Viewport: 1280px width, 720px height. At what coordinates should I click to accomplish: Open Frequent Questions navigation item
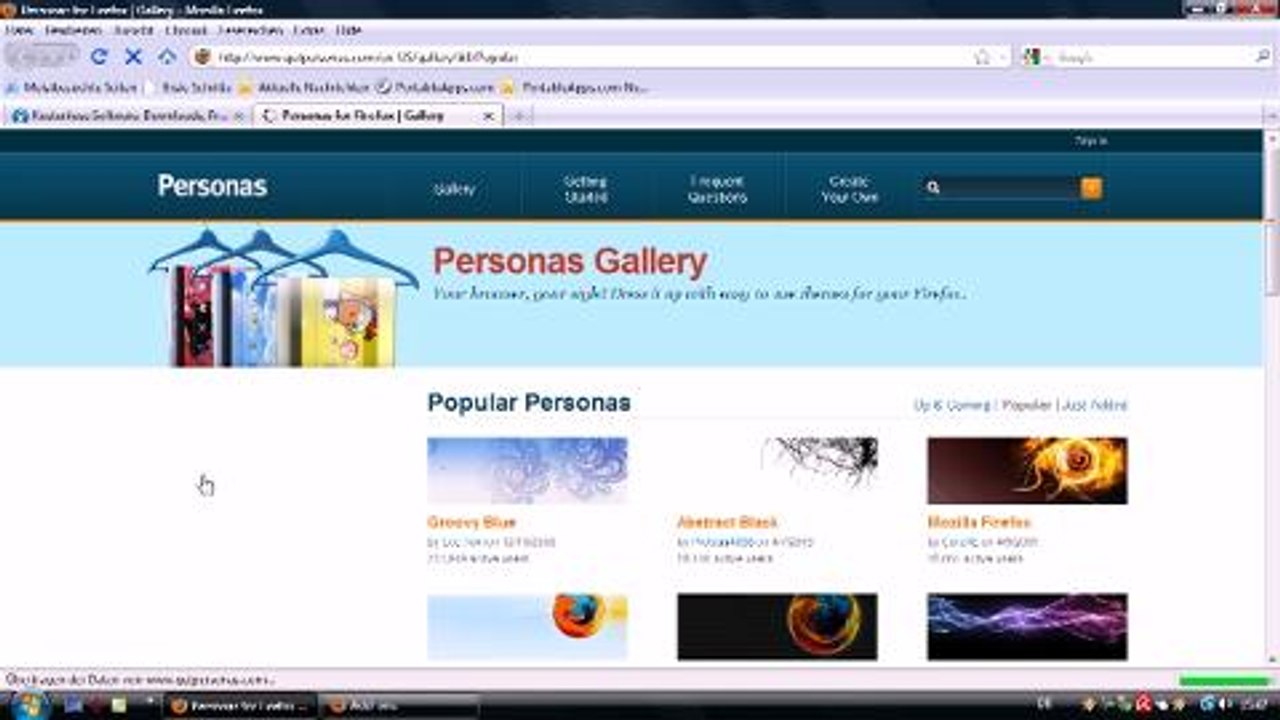[717, 189]
